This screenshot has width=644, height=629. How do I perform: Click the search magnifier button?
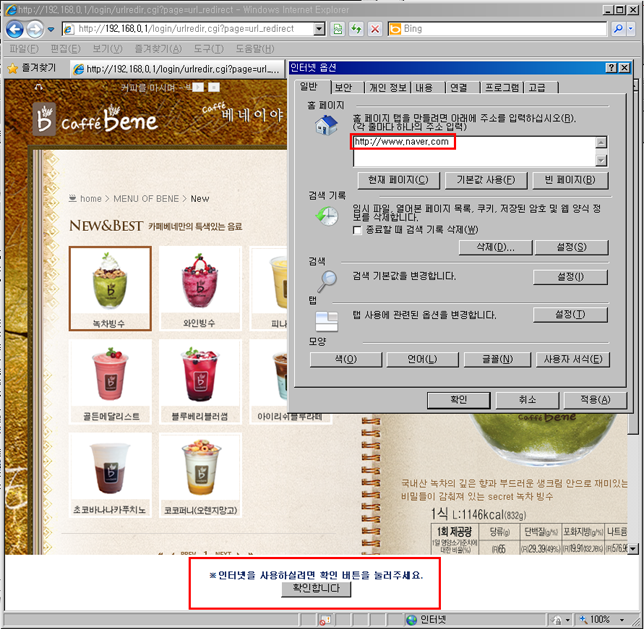pos(618,29)
